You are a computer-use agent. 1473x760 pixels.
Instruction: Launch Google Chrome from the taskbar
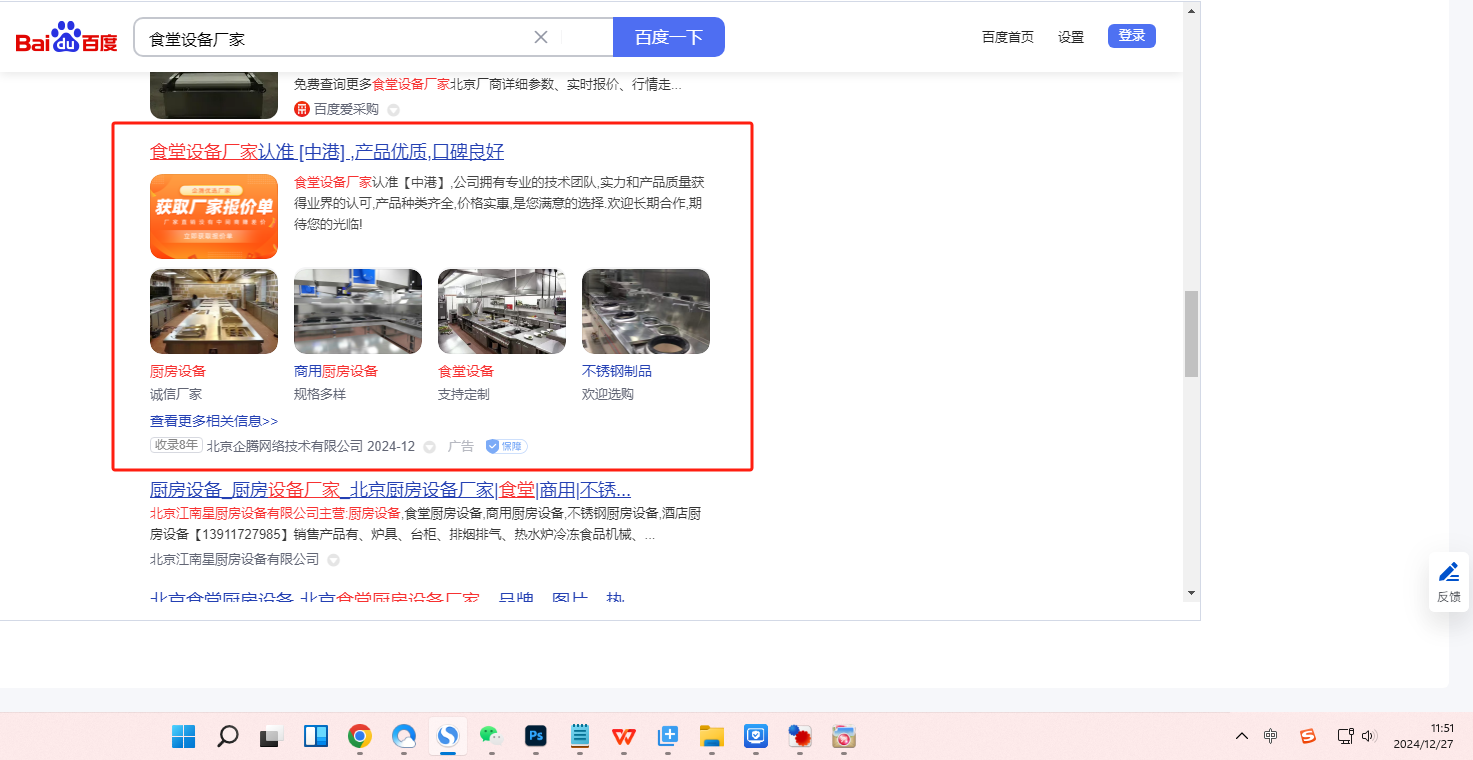tap(360, 737)
